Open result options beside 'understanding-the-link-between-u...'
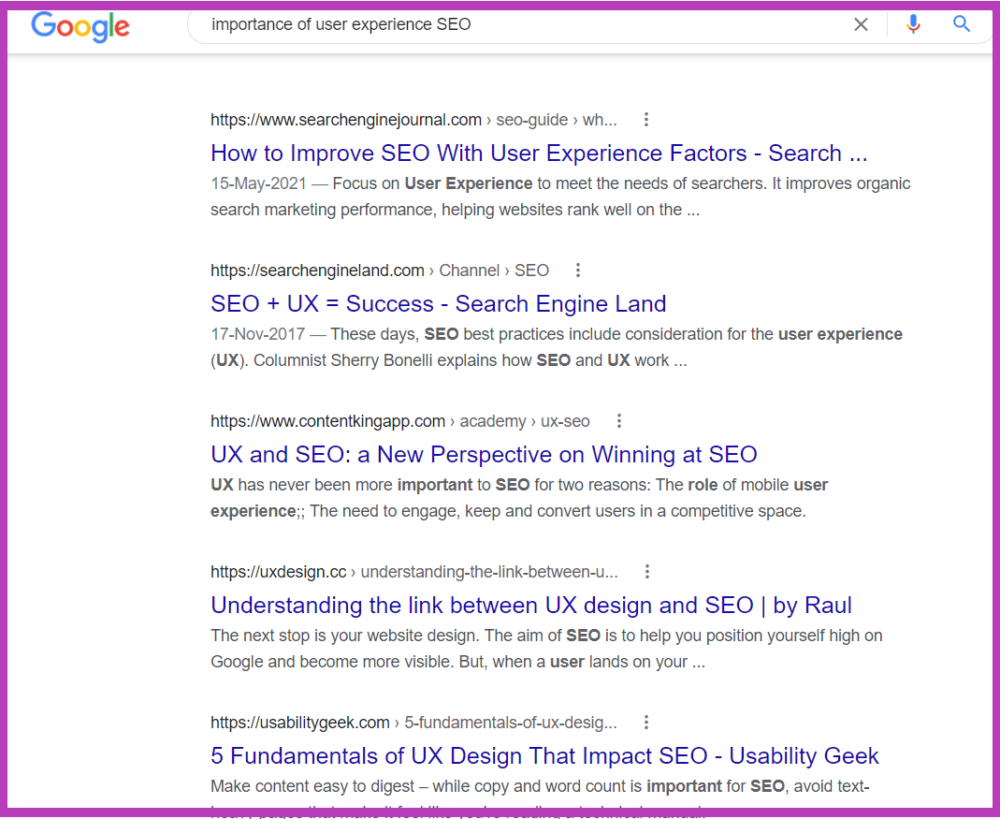1000x819 pixels. tap(648, 571)
